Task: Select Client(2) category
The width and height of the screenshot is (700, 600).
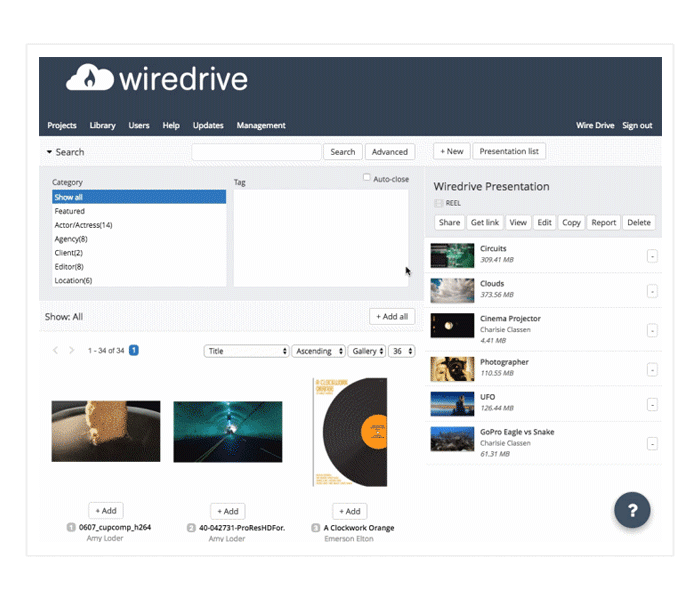Action: (139, 253)
